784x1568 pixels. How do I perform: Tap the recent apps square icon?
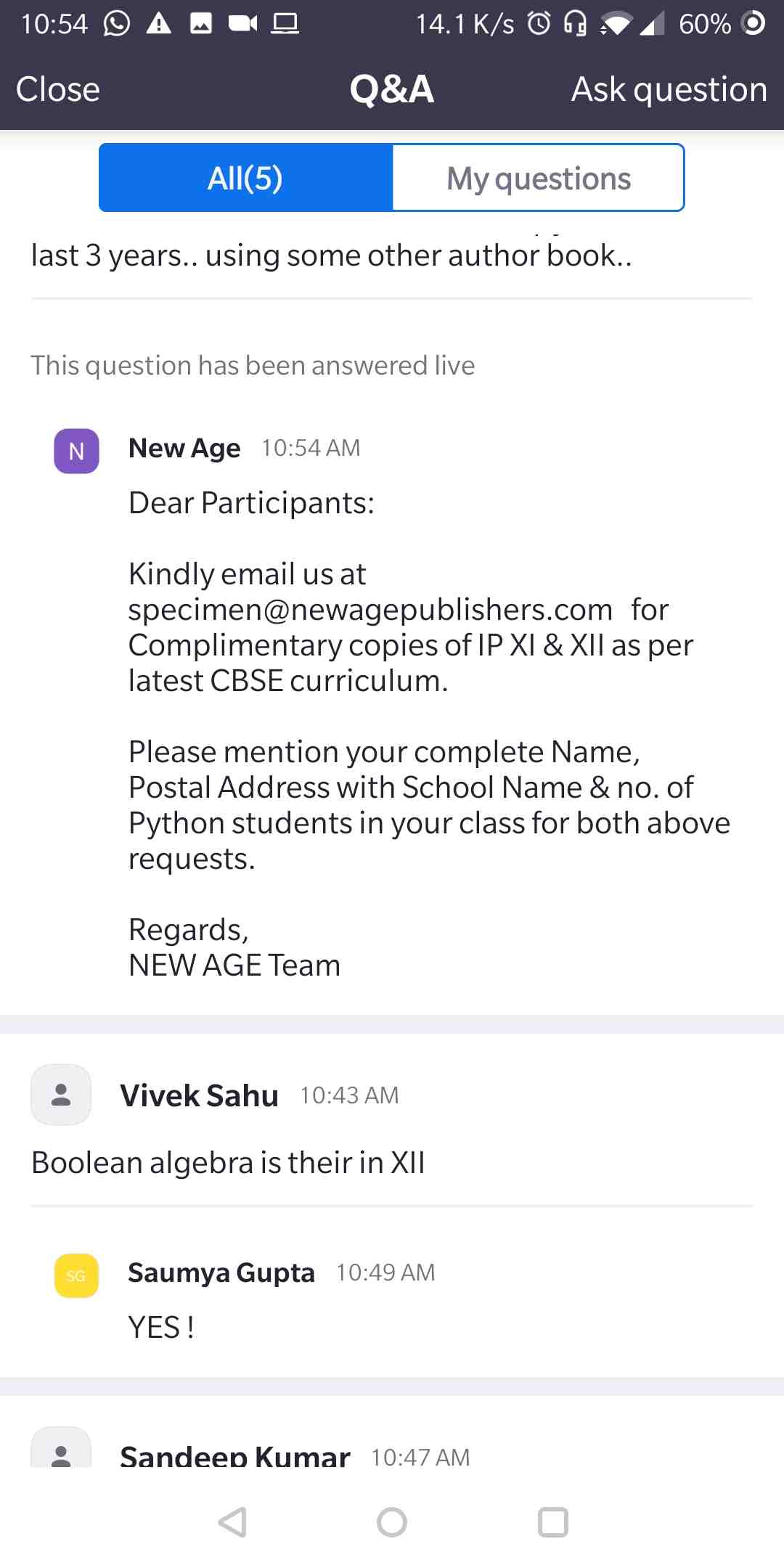coord(552,1522)
